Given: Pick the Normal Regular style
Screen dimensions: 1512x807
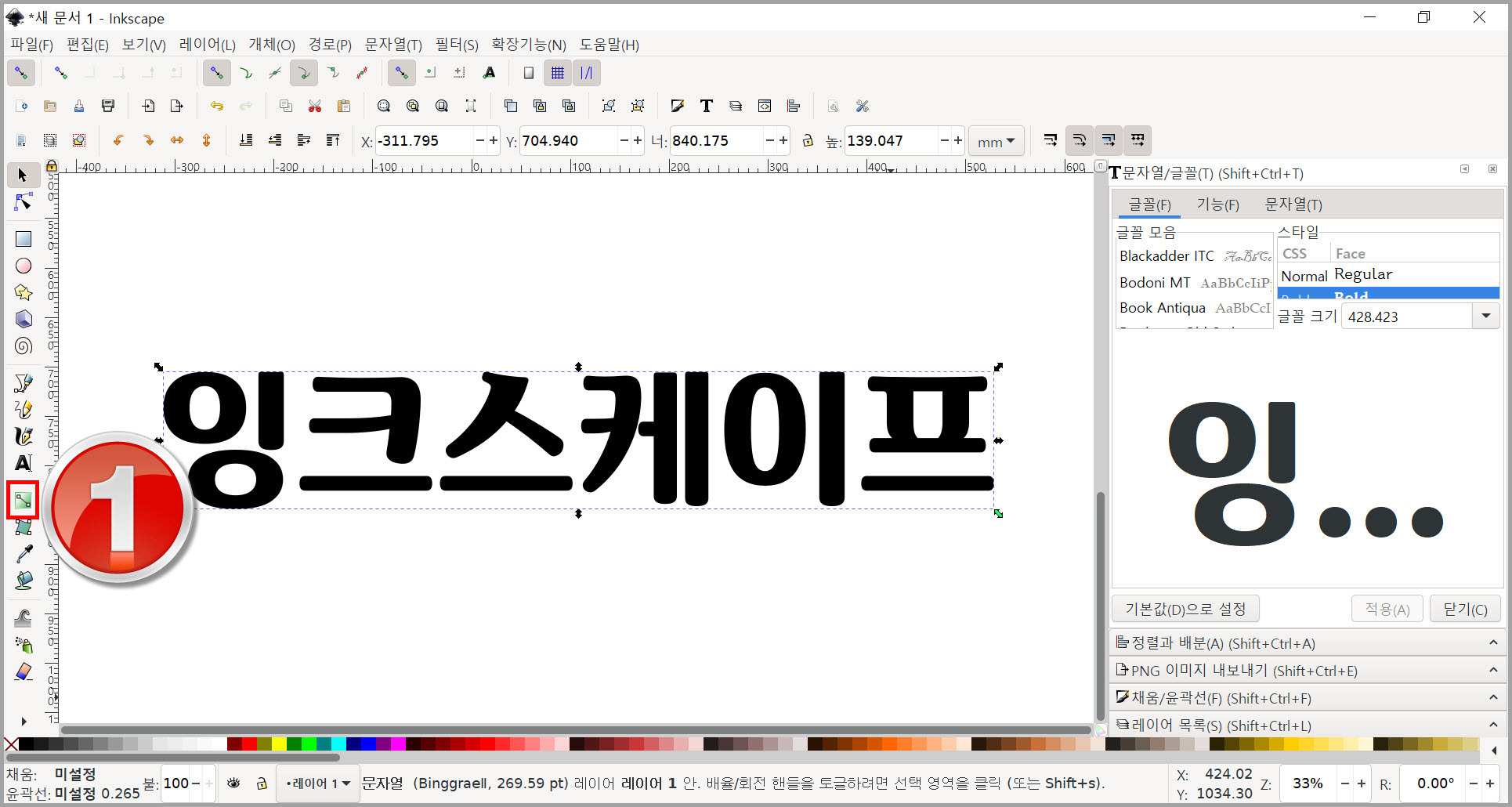Looking at the screenshot, I should pos(1387,275).
